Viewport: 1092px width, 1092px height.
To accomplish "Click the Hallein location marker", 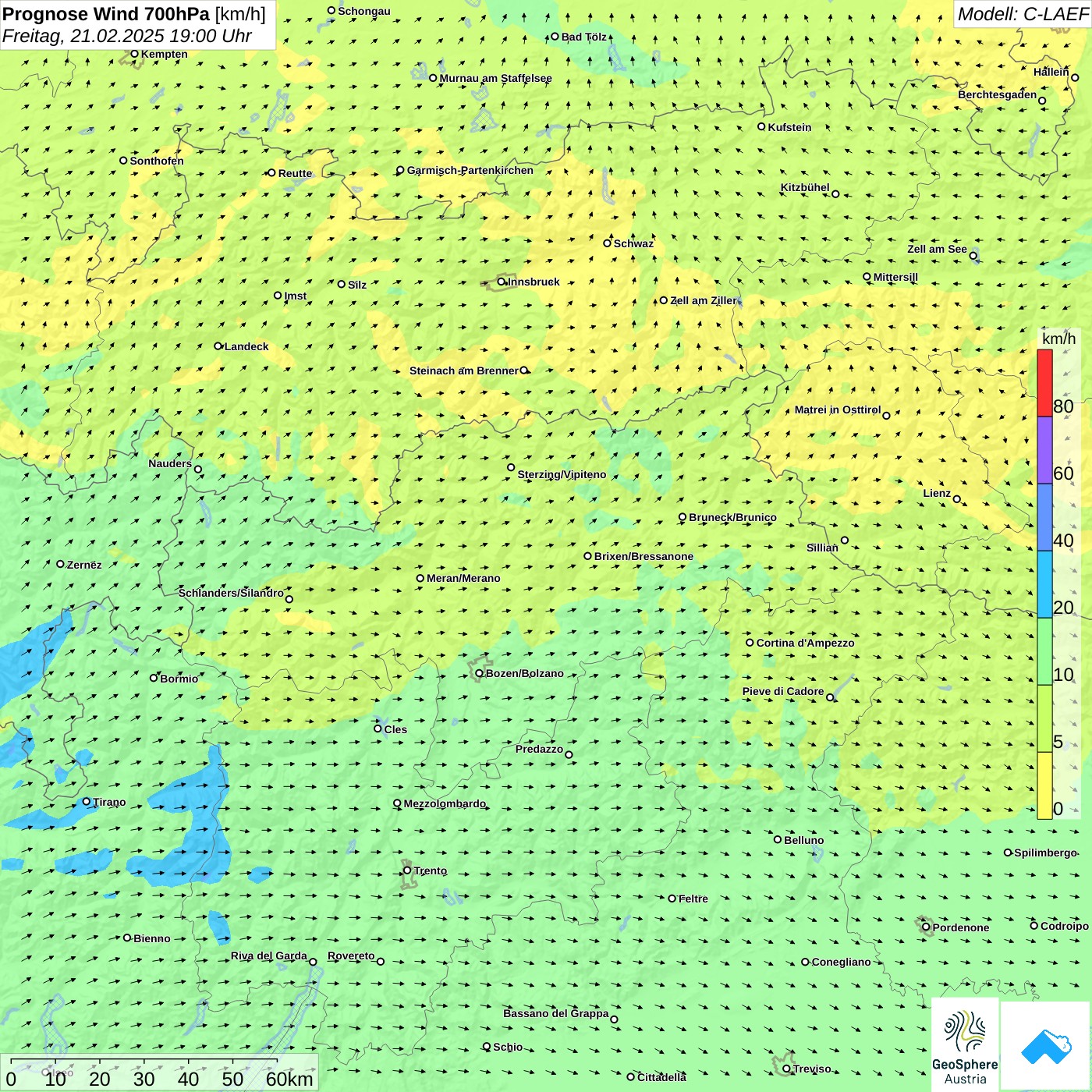I will pos(1075,77).
